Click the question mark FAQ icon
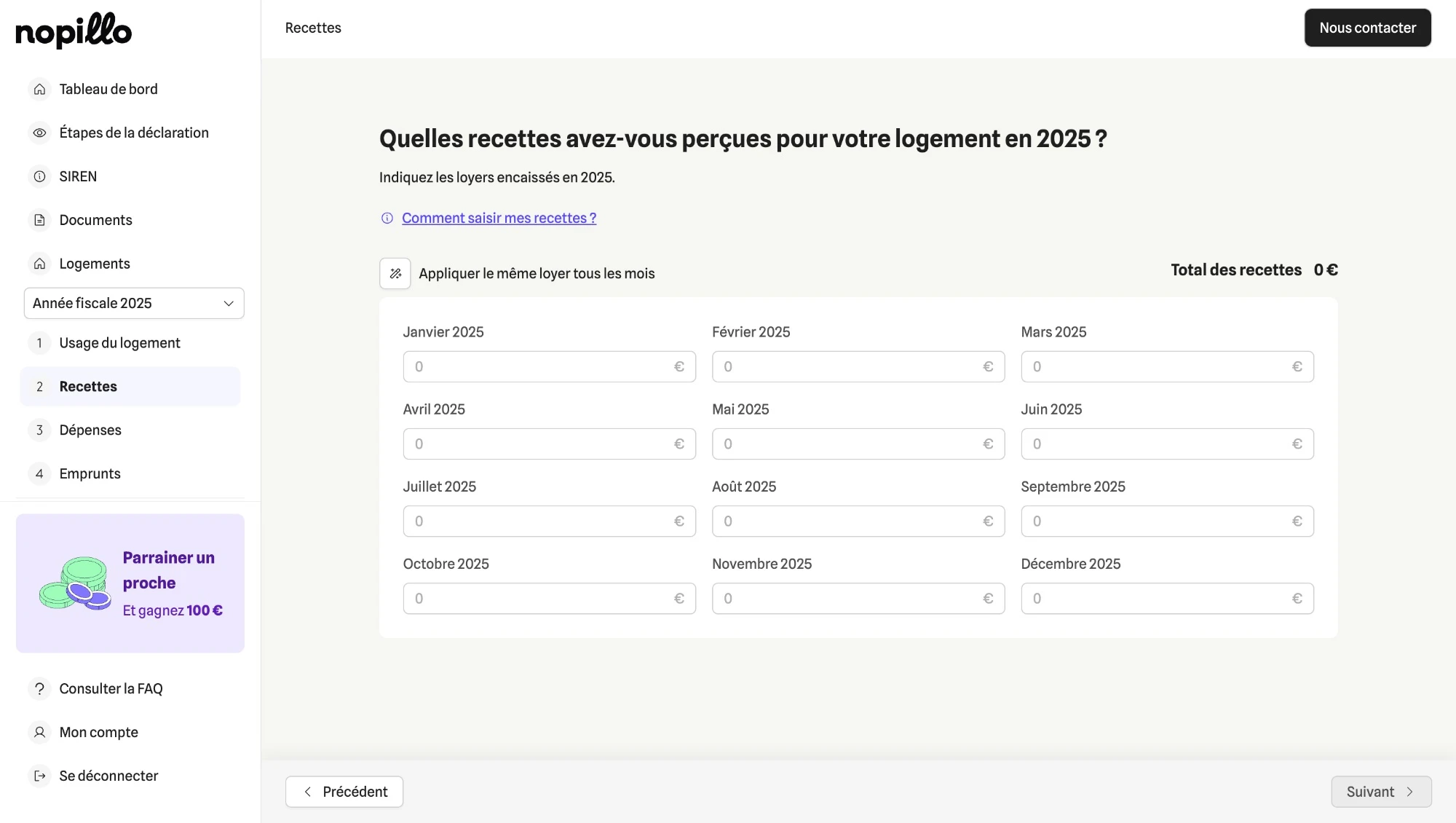The width and height of the screenshot is (1456, 823). pos(40,689)
